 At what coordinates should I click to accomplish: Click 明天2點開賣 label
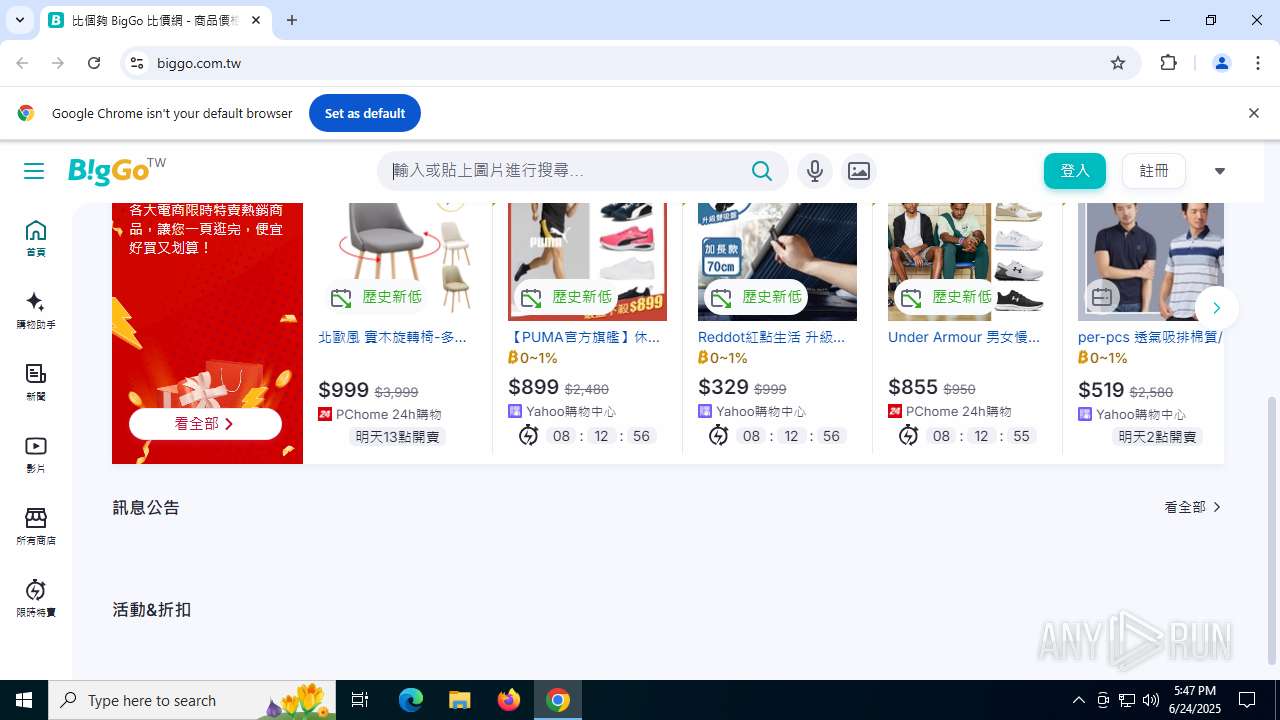point(1157,437)
